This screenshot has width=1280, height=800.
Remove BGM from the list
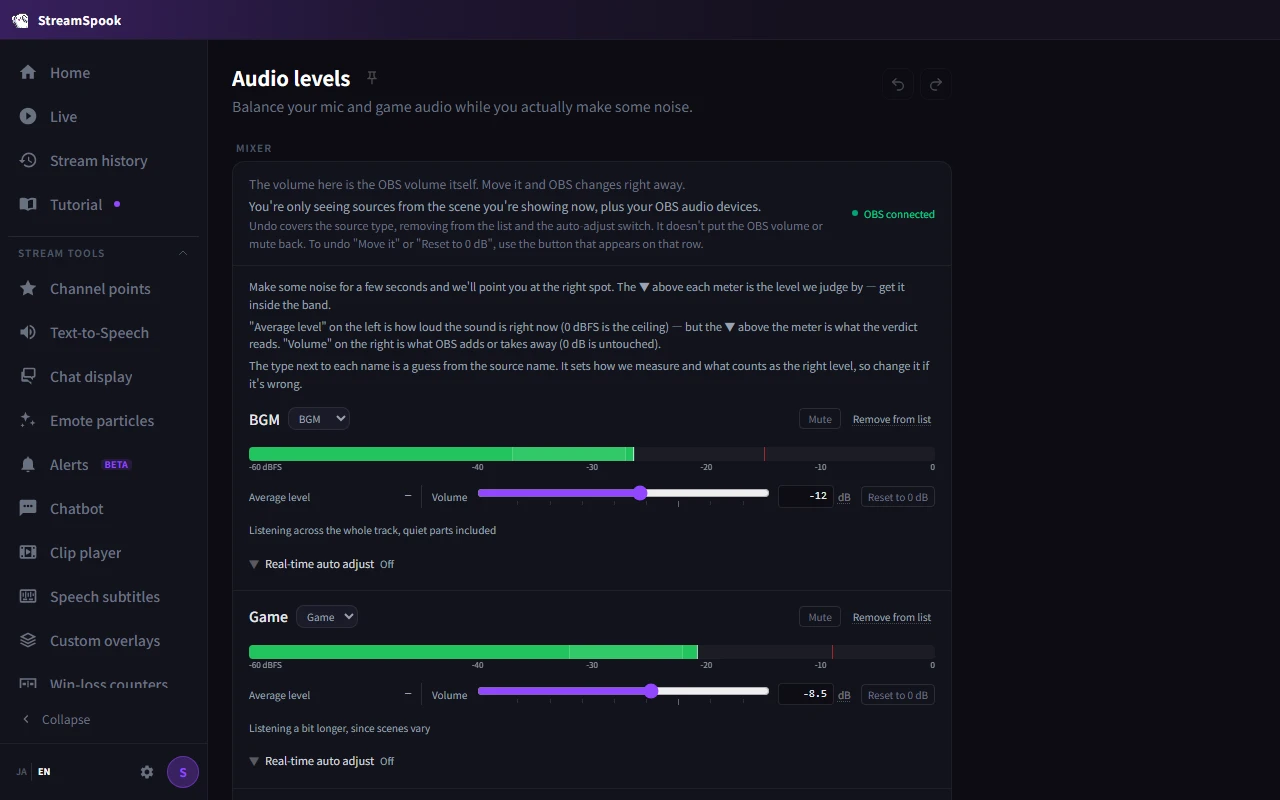pos(892,419)
